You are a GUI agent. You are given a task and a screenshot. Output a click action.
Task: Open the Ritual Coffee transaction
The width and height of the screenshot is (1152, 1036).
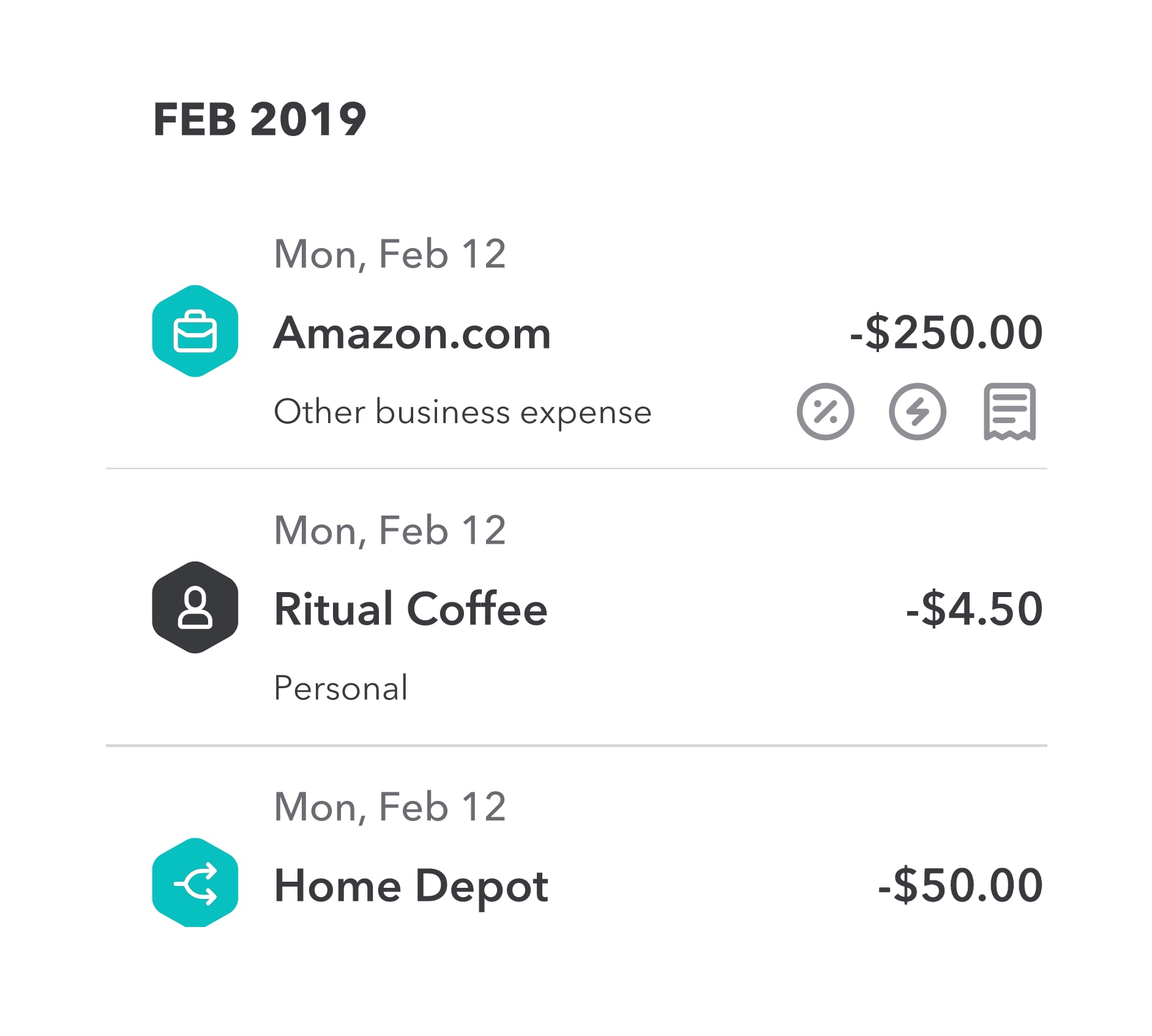[410, 609]
